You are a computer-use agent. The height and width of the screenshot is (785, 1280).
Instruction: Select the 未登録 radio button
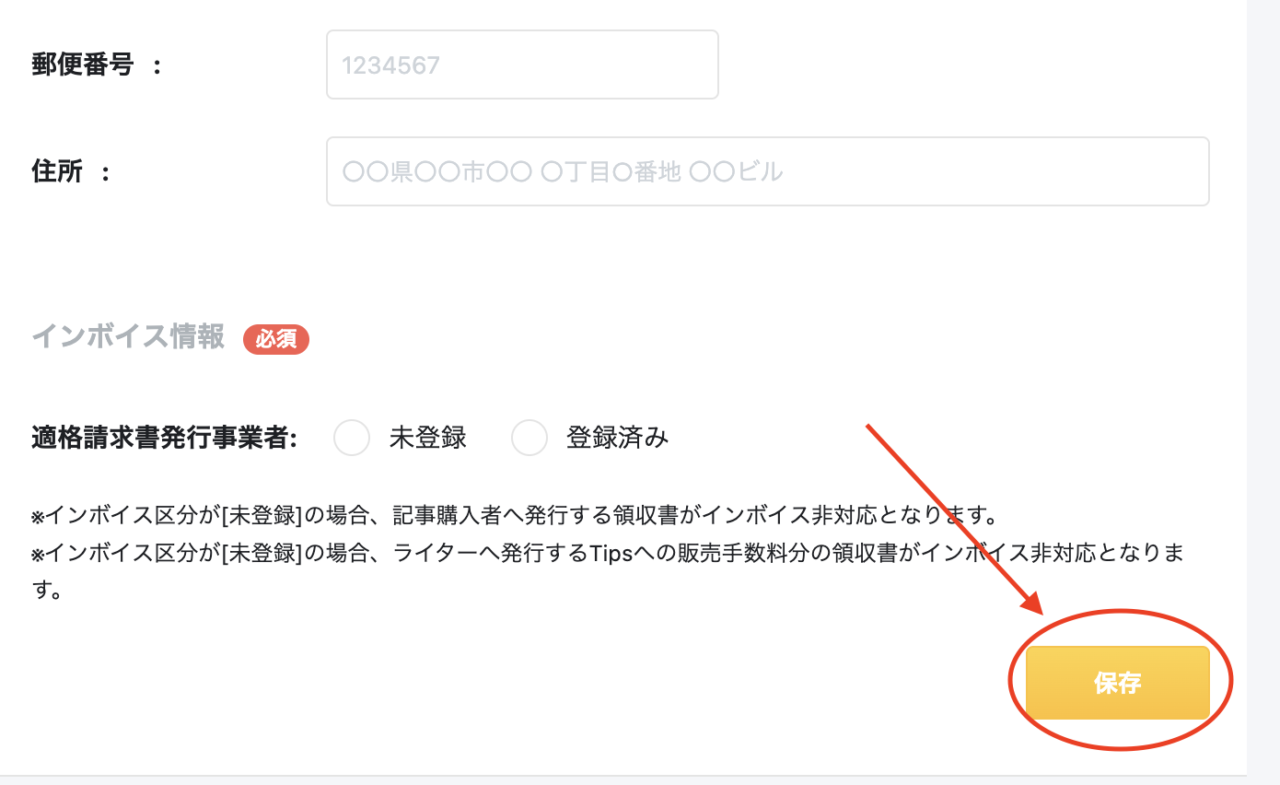[x=352, y=438]
